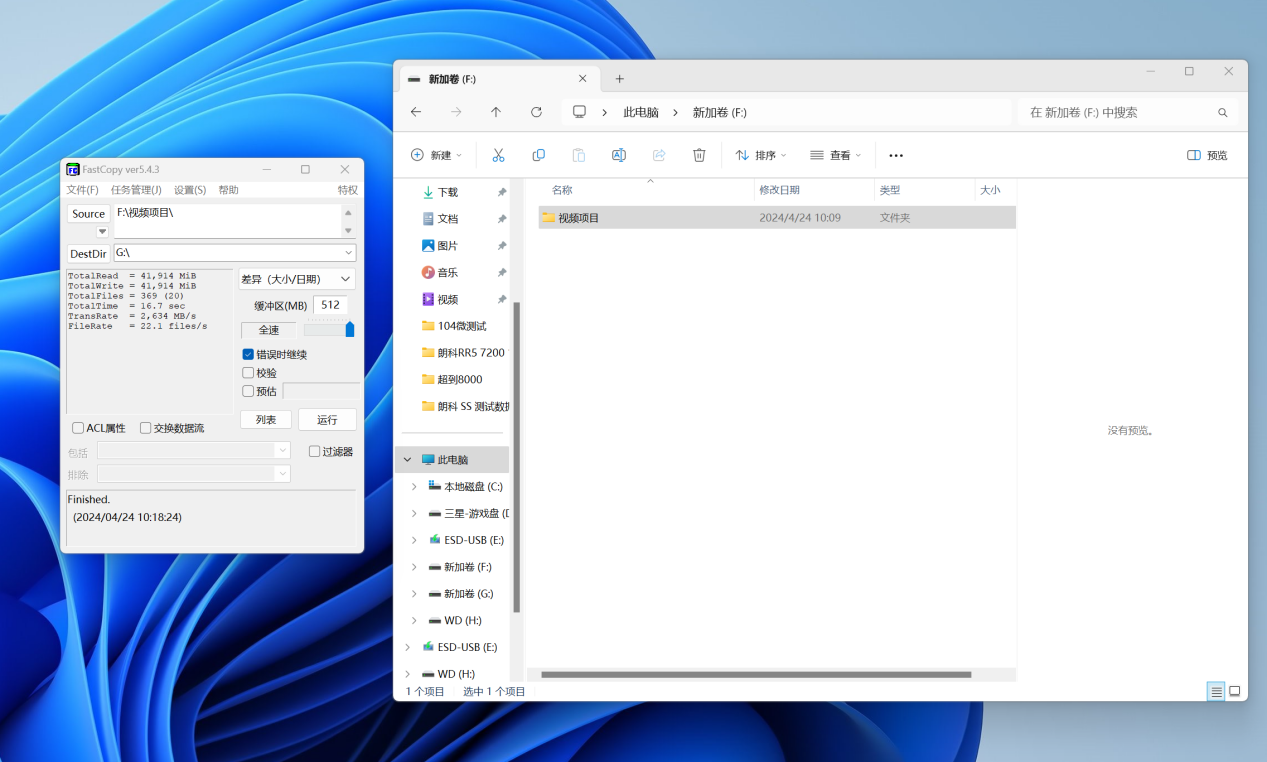Viewport: 1267px width, 762px height.
Task: Click the 列表 listing button
Action: [266, 420]
